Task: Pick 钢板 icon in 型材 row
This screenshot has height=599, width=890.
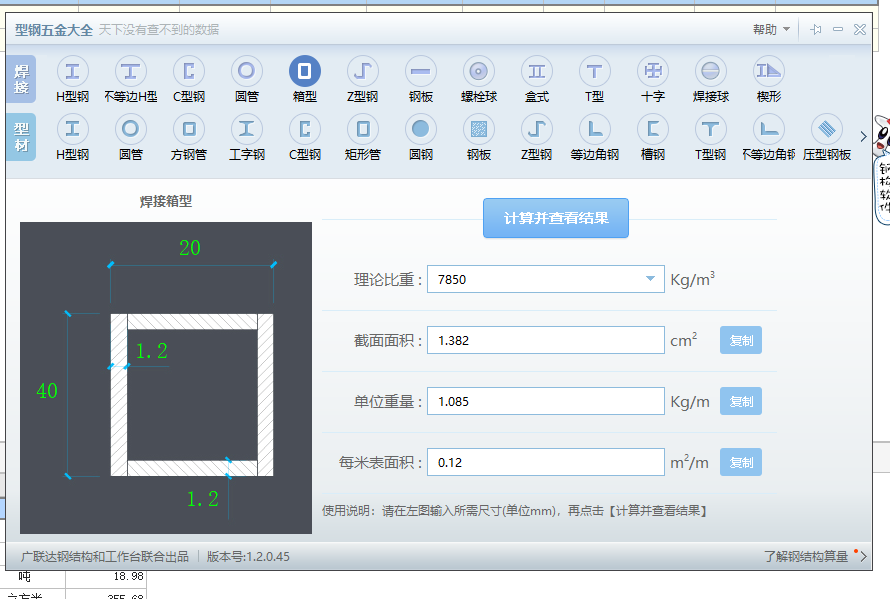Action: coord(479,129)
